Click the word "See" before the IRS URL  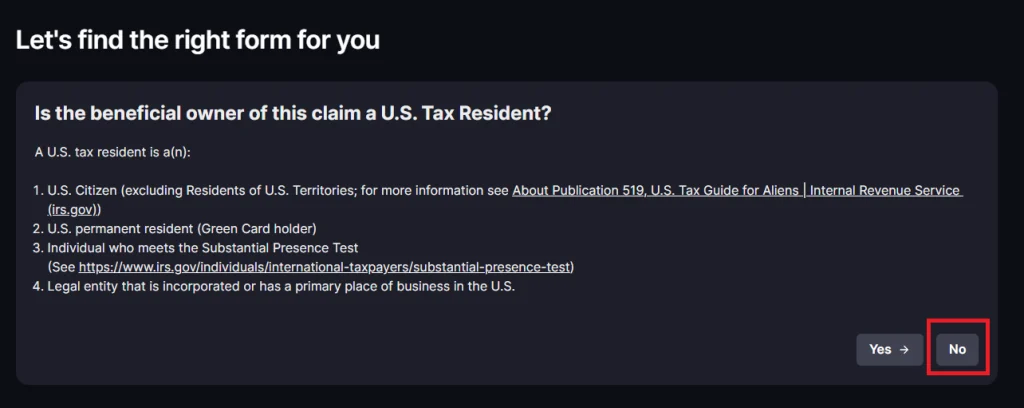(63, 267)
